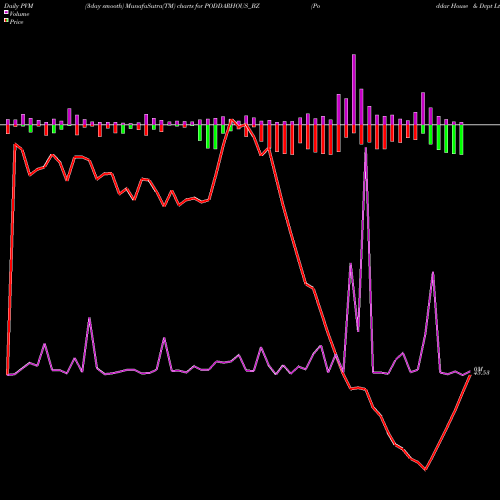Click the "ddar House & Dept" company name text

click(x=464, y=6)
